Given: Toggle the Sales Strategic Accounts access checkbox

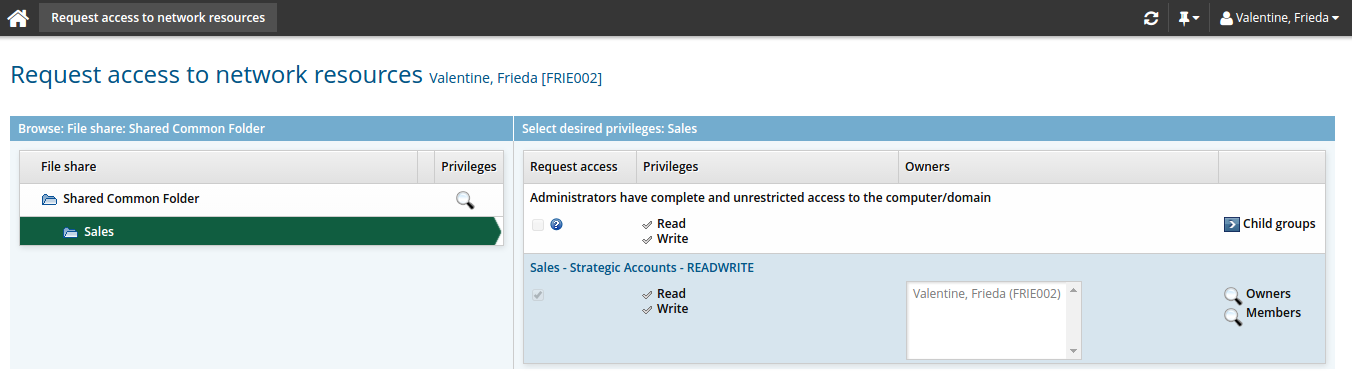Looking at the screenshot, I should pos(538,295).
